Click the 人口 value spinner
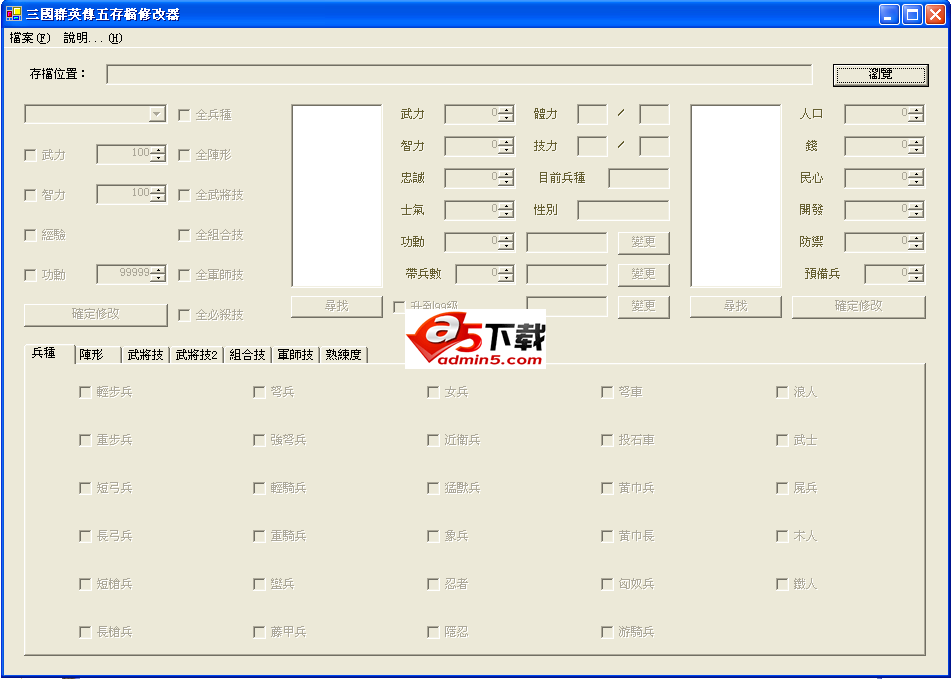Screen dimensions: 952x679 885,114
